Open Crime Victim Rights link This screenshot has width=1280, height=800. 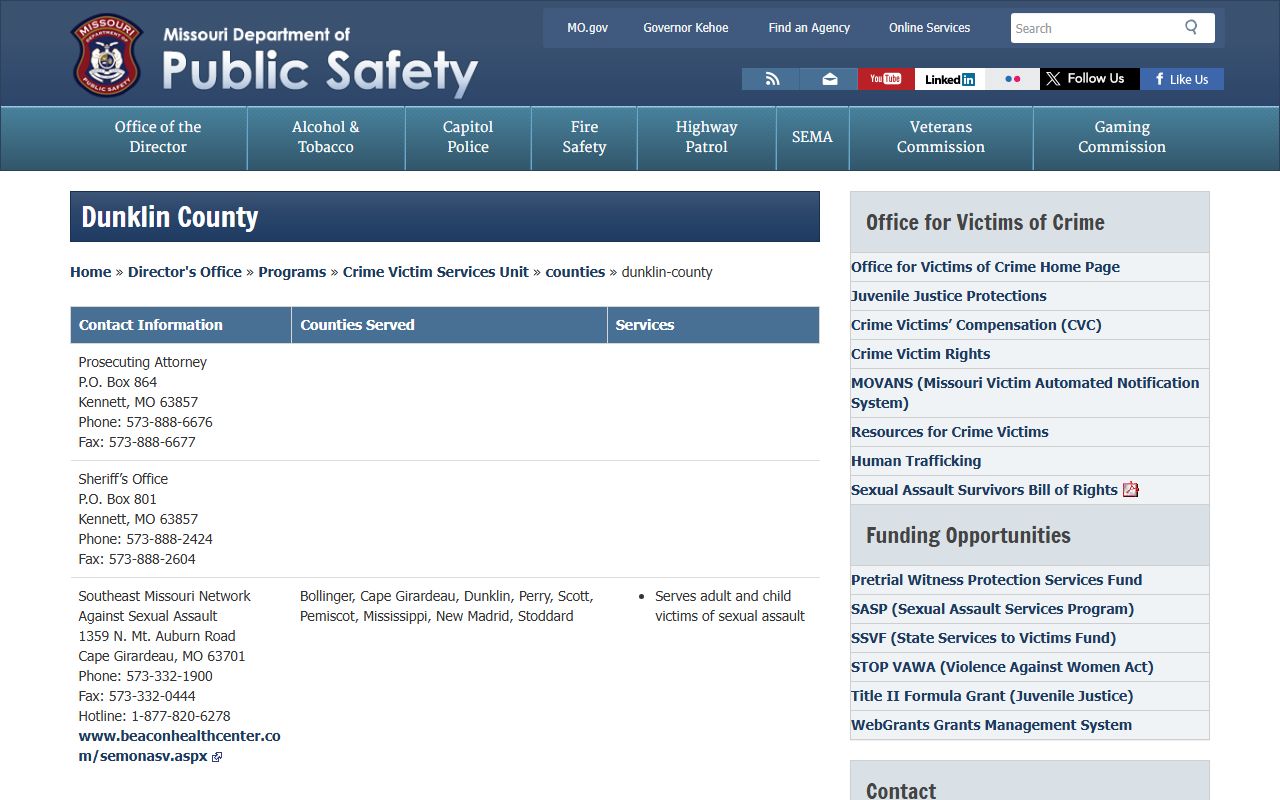pos(920,354)
